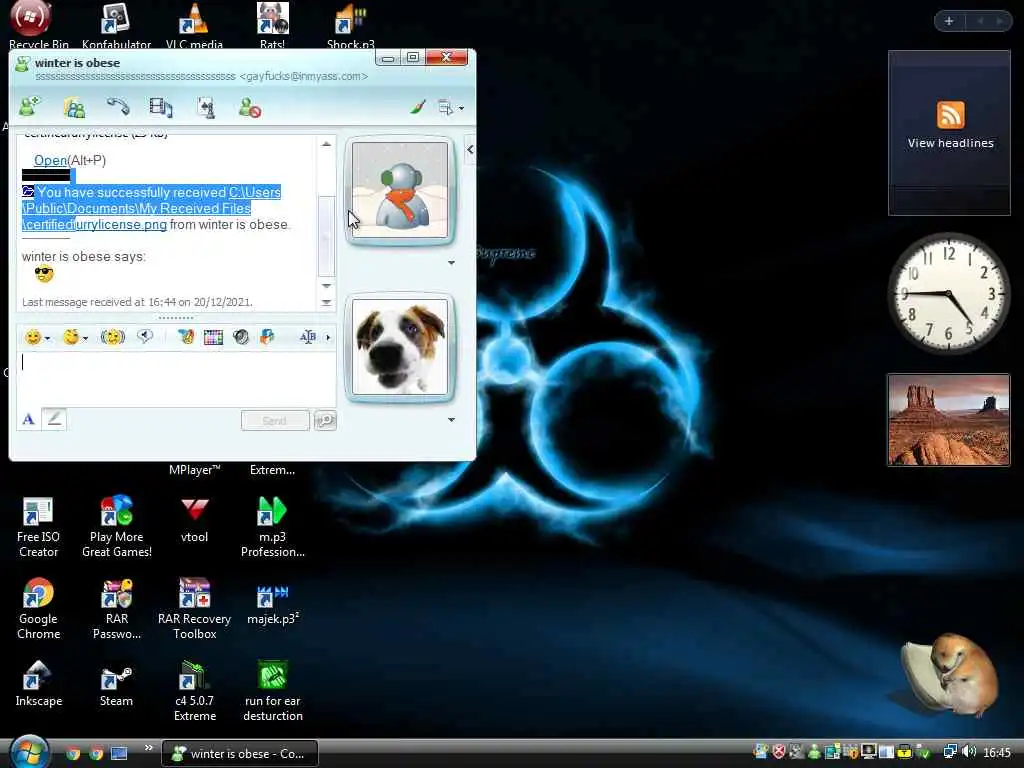Open the dropdown below your dog picture

[x=451, y=419]
